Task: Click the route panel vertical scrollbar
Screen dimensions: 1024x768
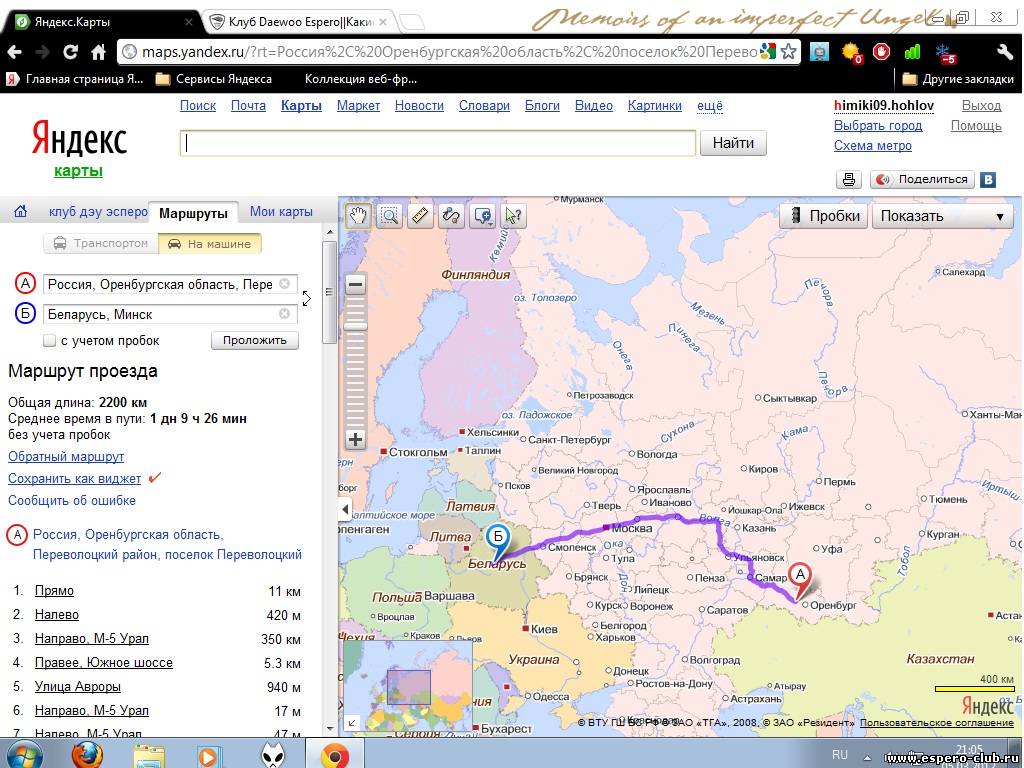Action: (329, 293)
